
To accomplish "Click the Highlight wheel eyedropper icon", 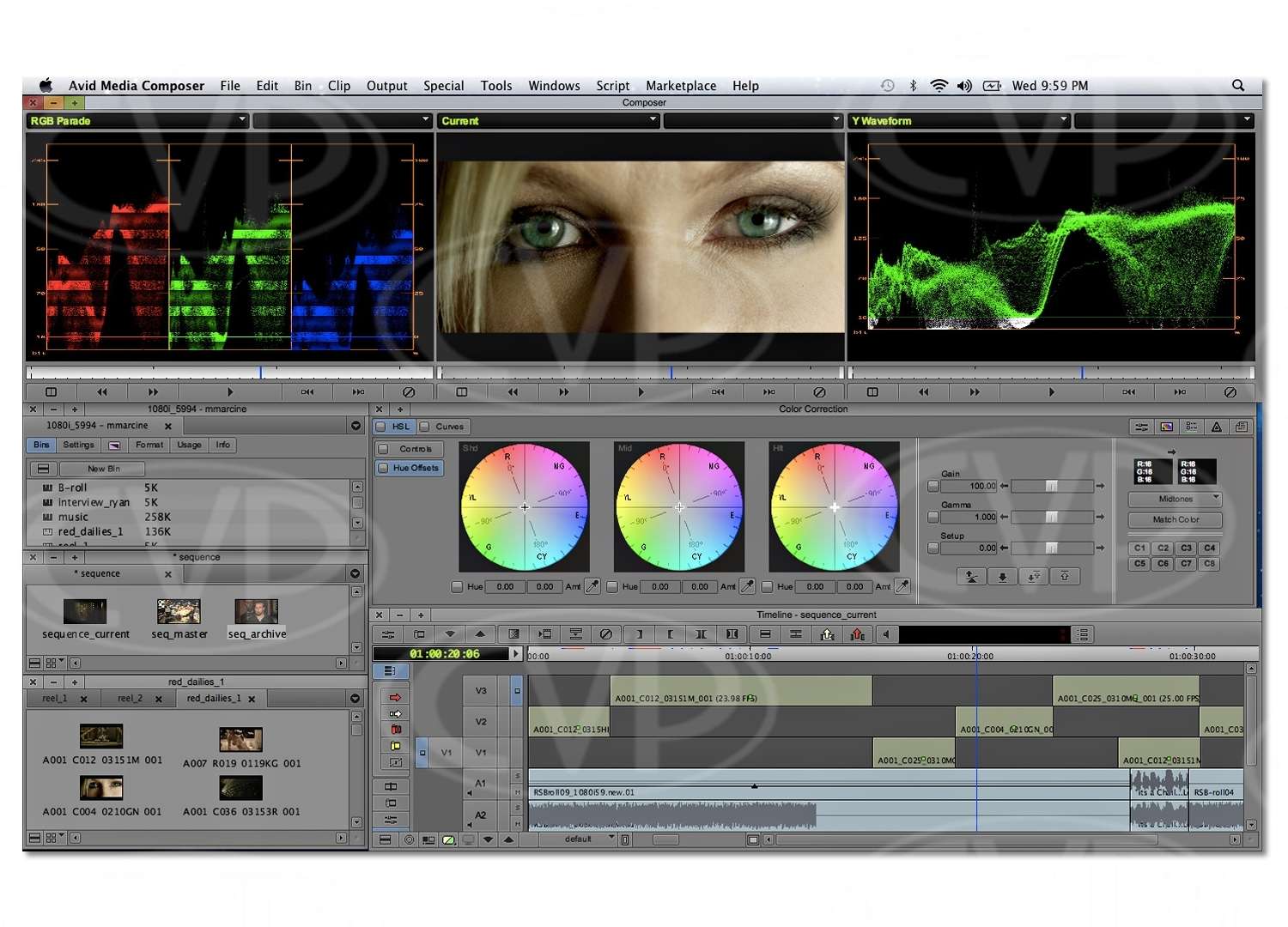I will click(902, 587).
